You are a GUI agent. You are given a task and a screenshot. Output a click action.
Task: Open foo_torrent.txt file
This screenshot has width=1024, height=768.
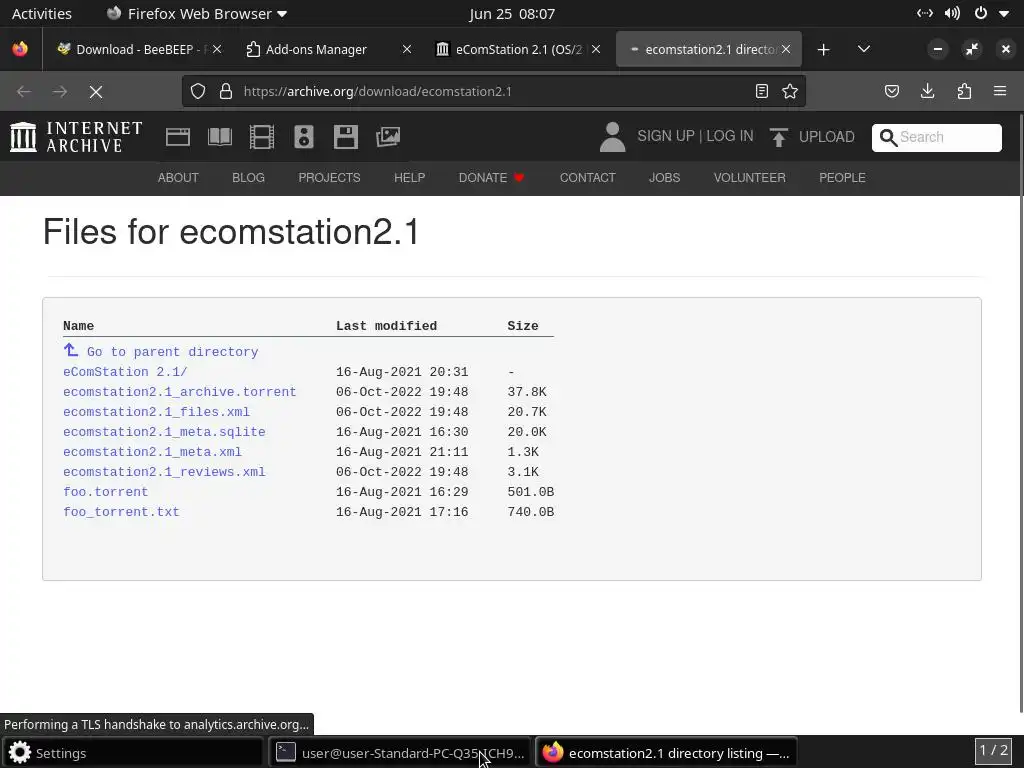tap(121, 512)
